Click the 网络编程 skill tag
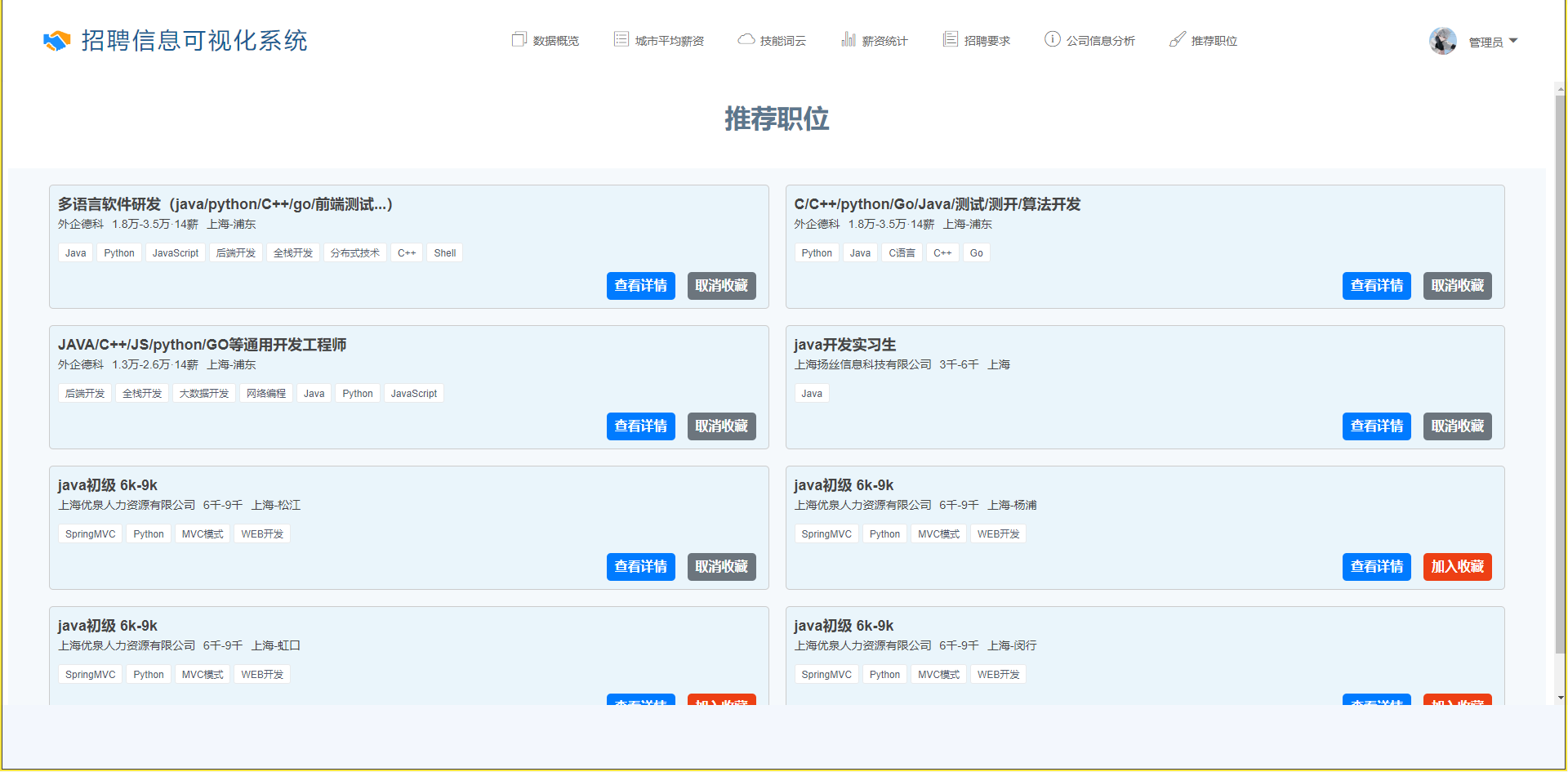Image resolution: width=1568 pixels, height=772 pixels. pos(266,394)
